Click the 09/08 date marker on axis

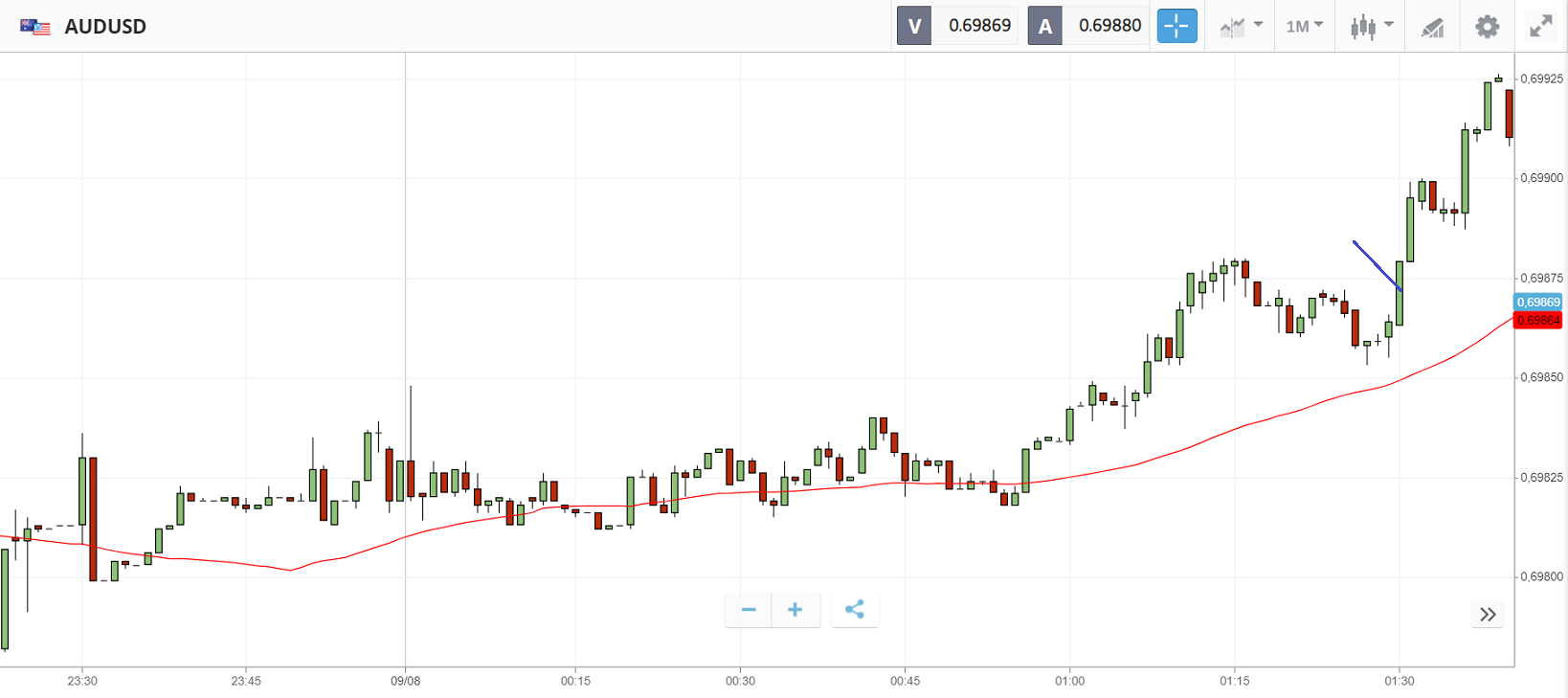405,681
